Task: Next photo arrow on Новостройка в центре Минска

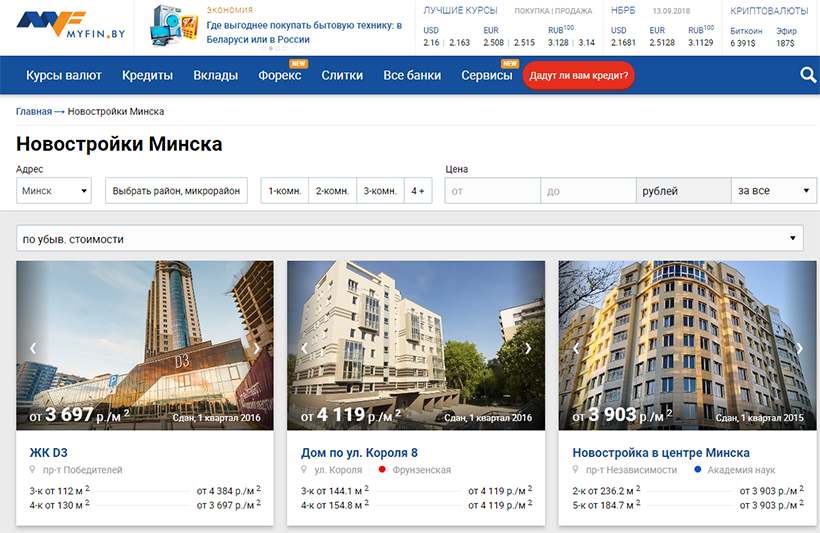Action: pos(799,349)
